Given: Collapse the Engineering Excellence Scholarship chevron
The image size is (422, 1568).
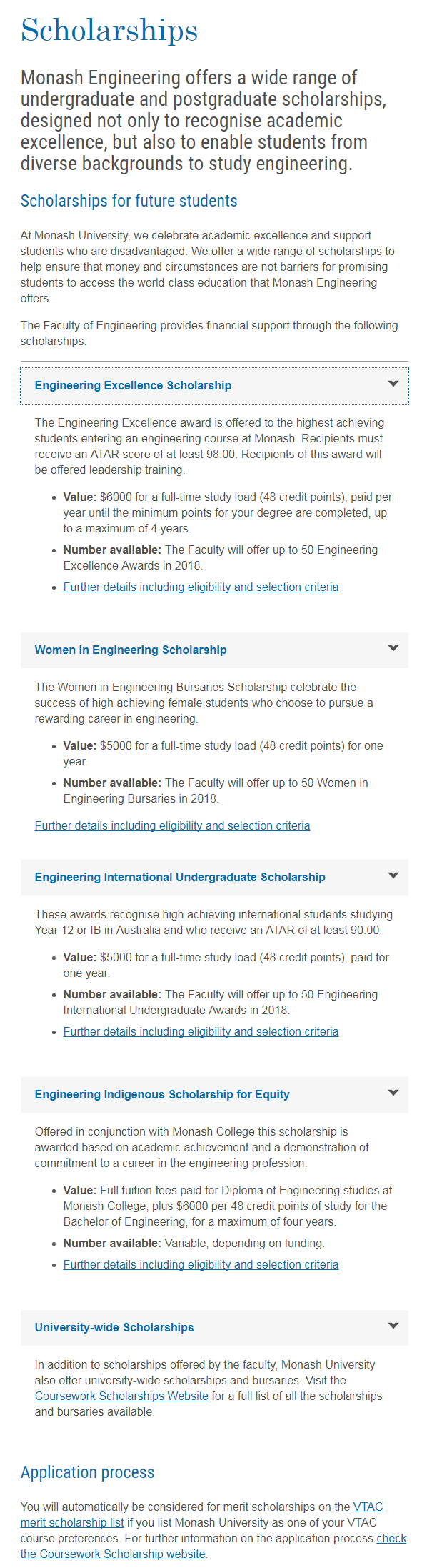Looking at the screenshot, I should tap(393, 384).
